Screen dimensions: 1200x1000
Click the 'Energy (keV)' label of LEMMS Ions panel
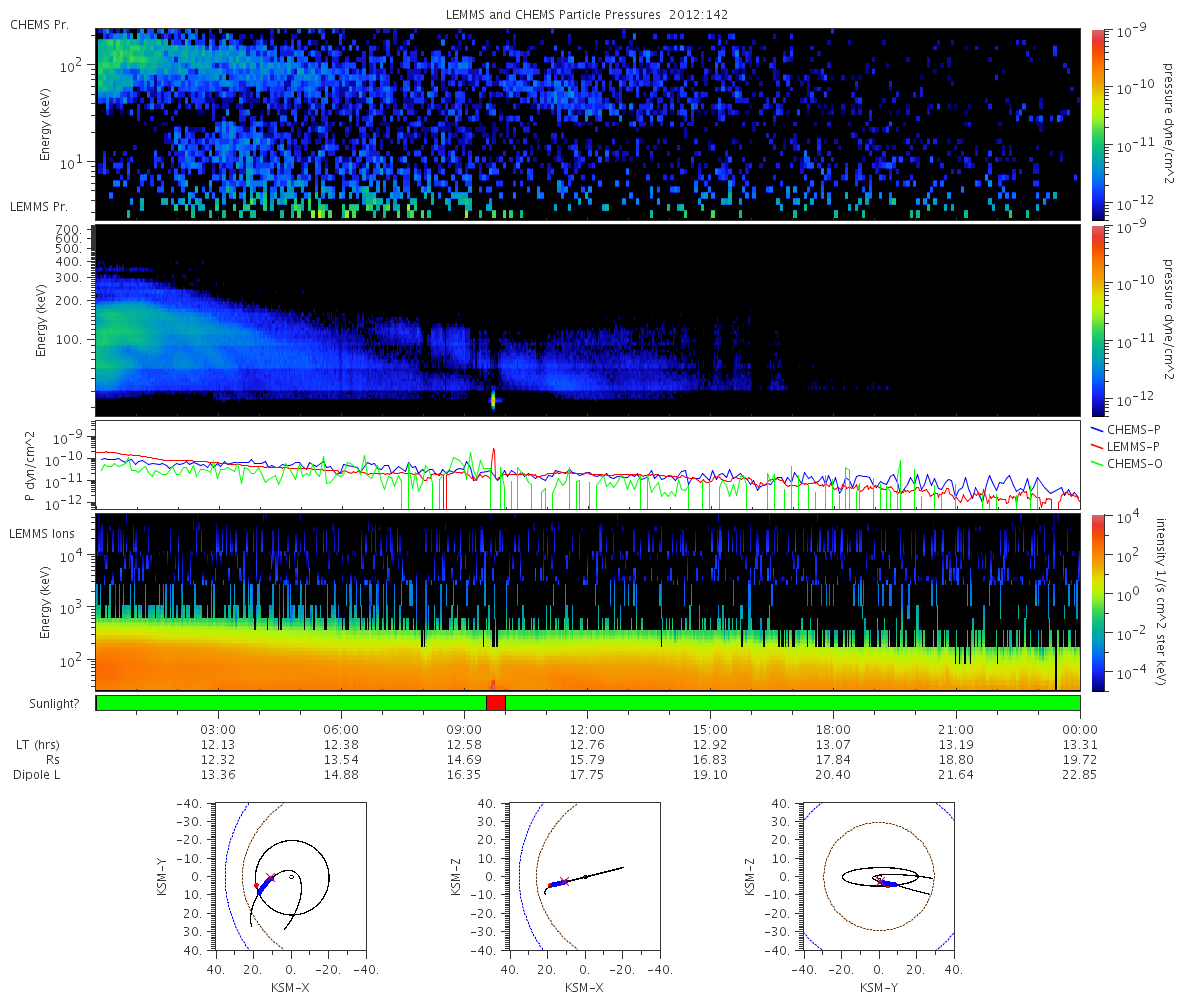coord(44,602)
